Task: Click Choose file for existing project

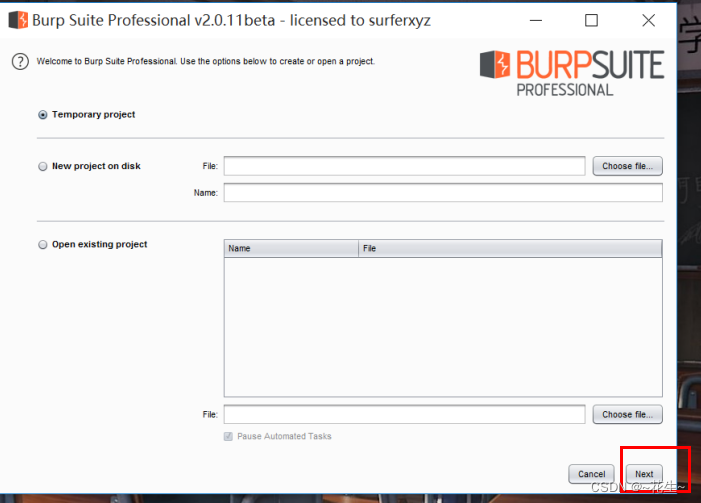Action: pyautogui.click(x=628, y=414)
